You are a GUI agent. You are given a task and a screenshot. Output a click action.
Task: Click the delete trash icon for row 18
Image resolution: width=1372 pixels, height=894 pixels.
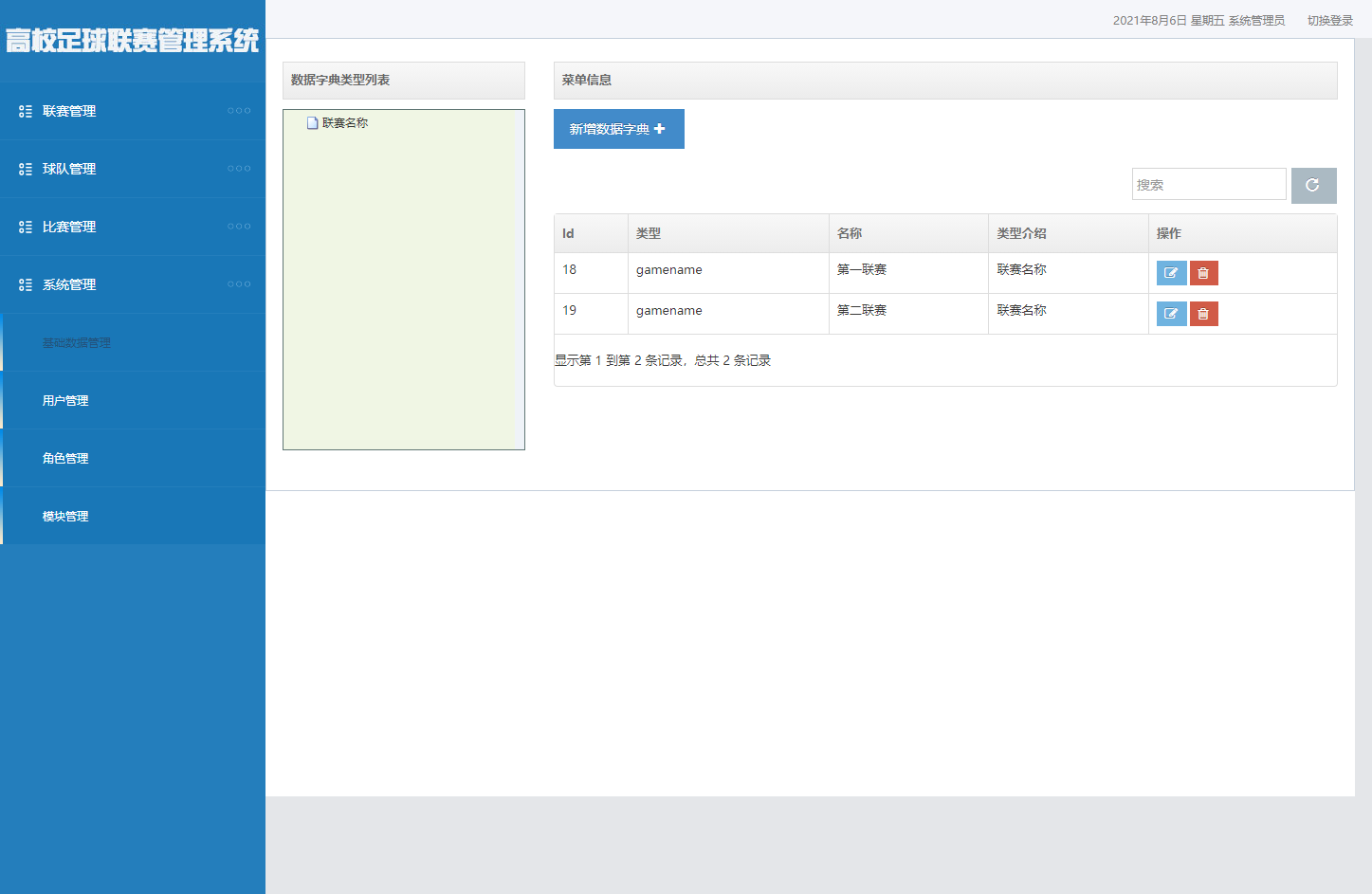(1203, 273)
